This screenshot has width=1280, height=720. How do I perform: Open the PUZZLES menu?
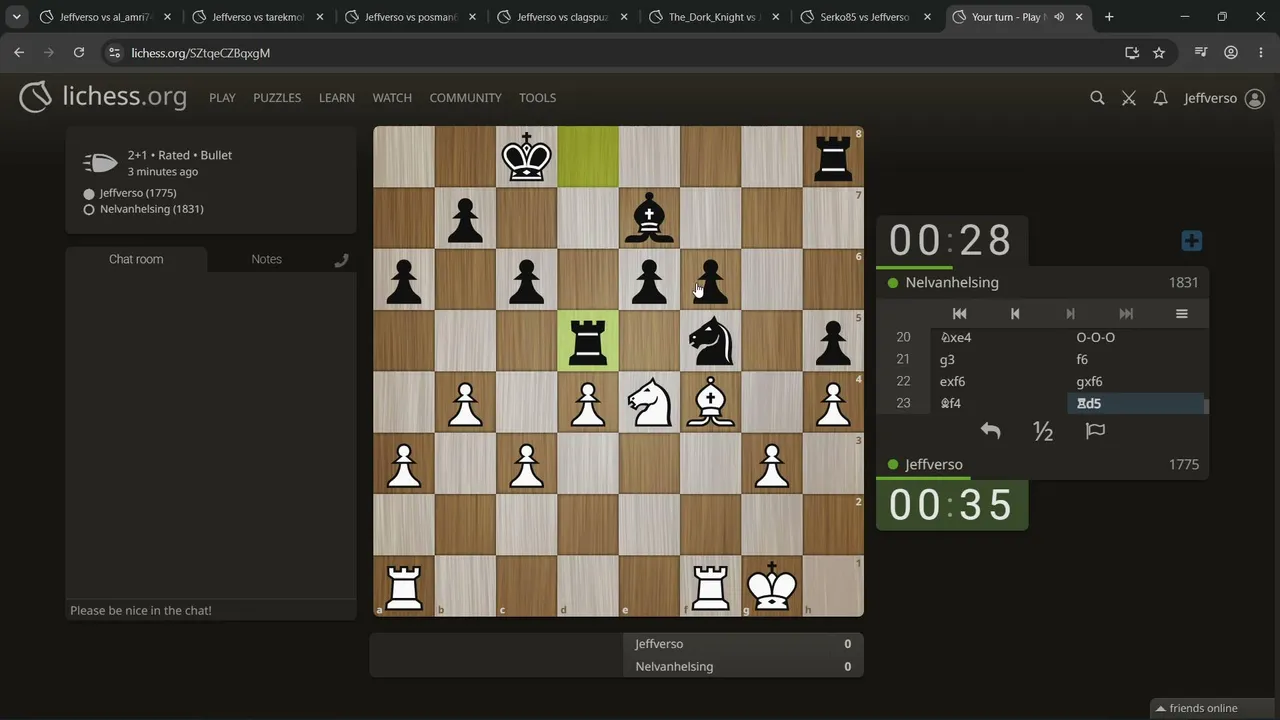coord(277,98)
